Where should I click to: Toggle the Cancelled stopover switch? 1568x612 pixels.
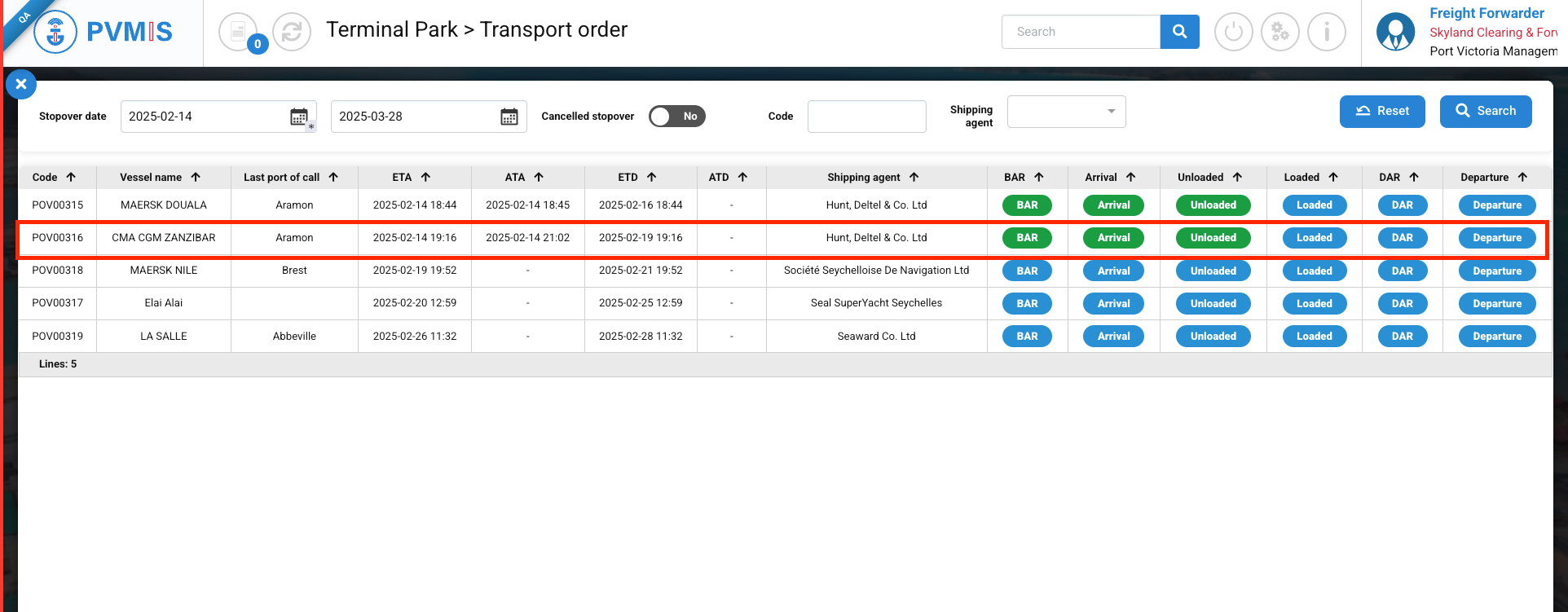[676, 117]
